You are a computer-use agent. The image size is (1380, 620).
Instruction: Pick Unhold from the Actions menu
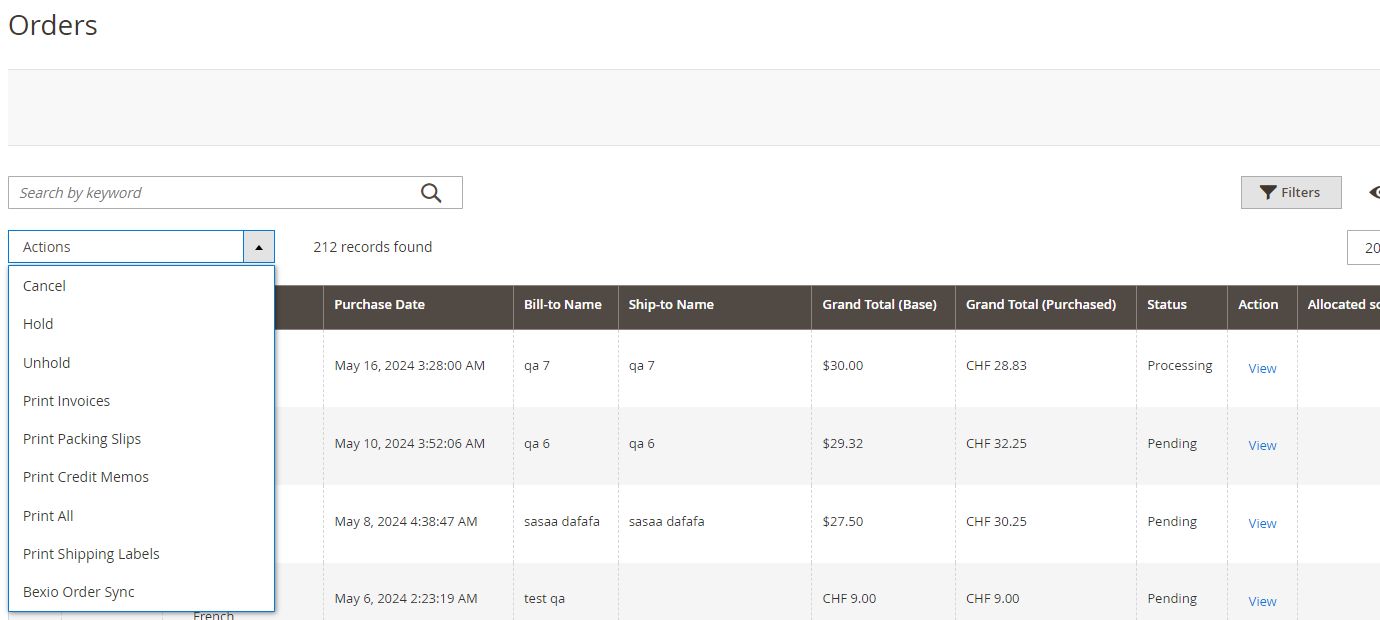click(47, 363)
